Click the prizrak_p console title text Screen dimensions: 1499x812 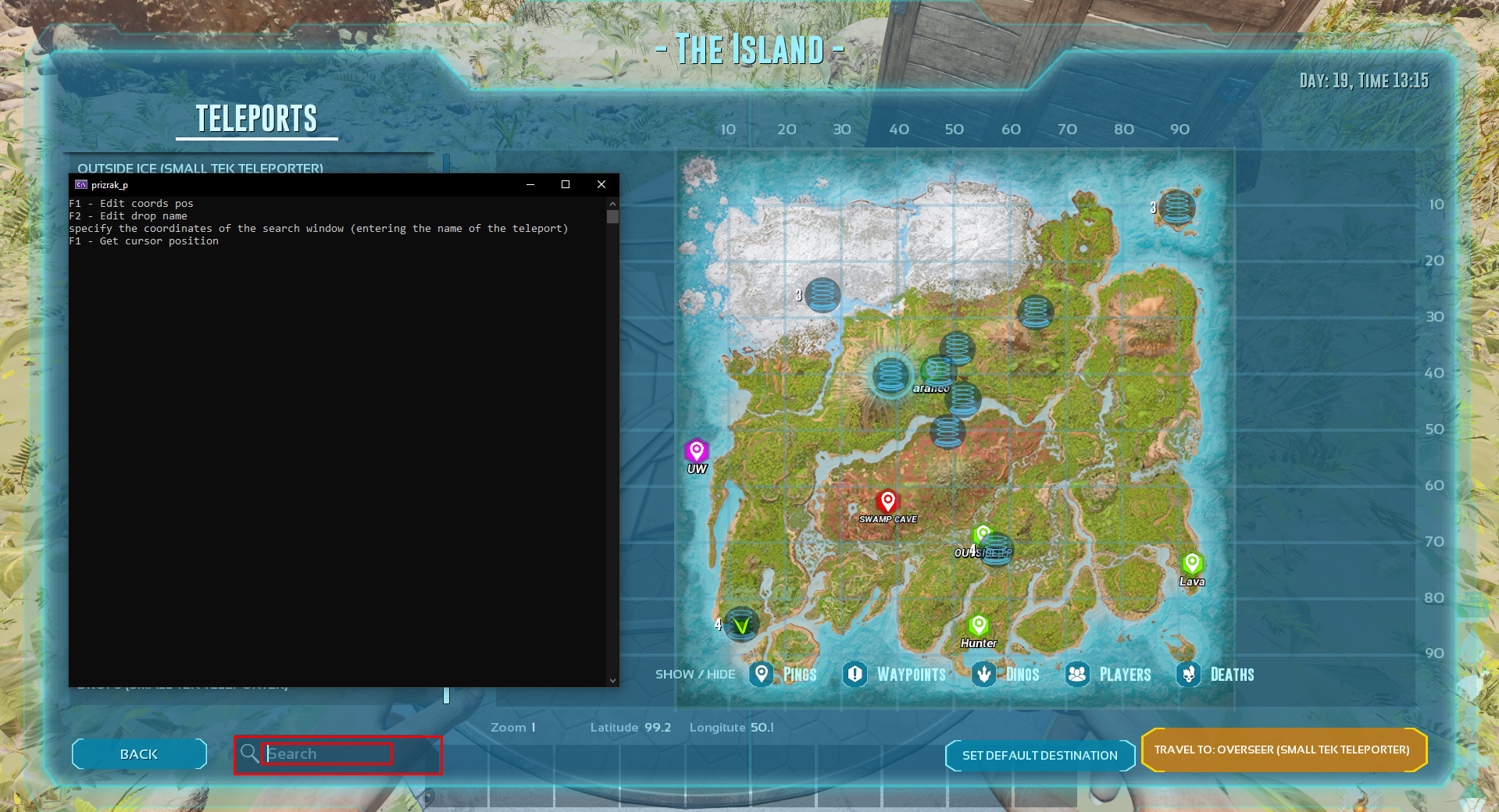coord(109,185)
